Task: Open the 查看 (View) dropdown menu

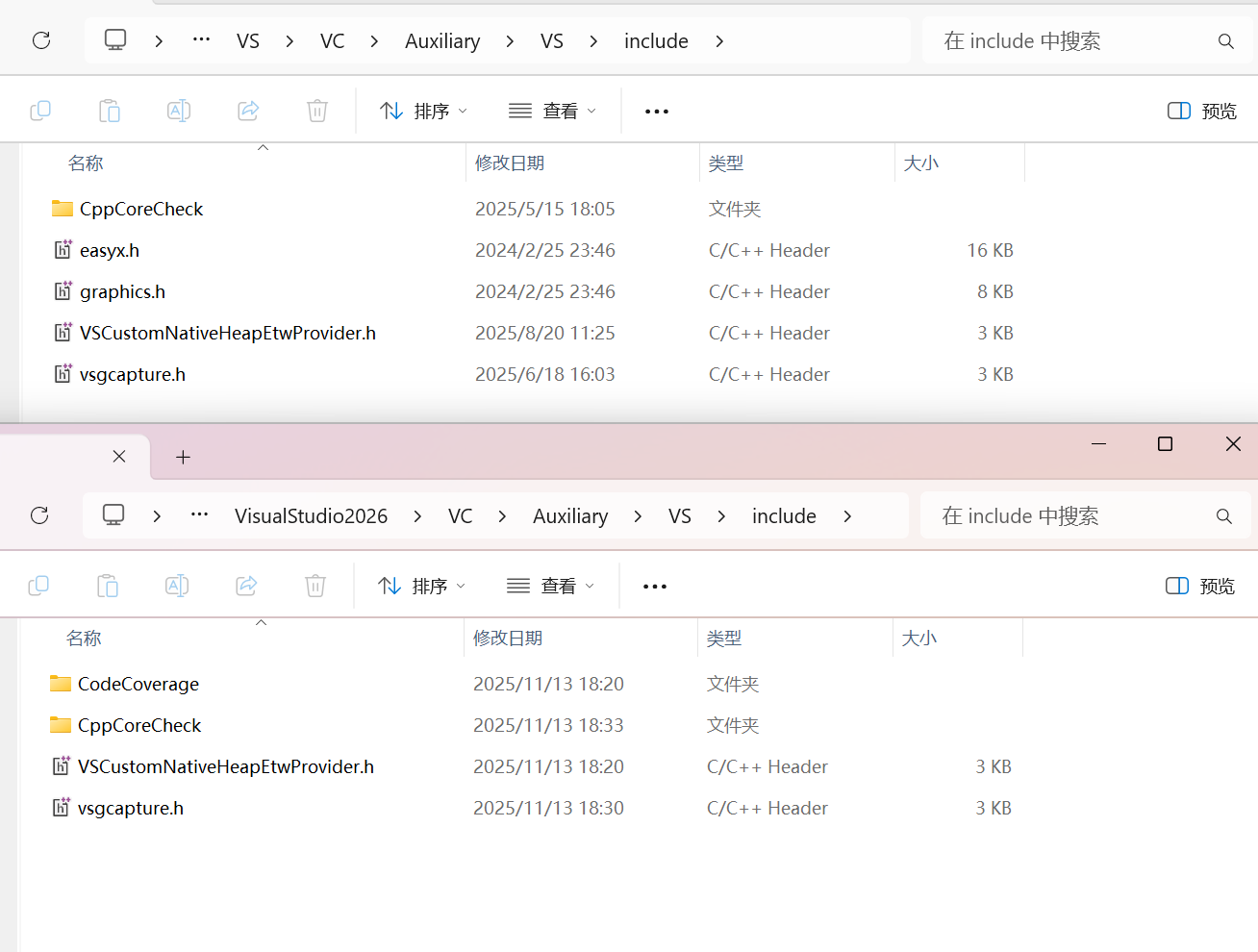Action: pyautogui.click(x=551, y=111)
